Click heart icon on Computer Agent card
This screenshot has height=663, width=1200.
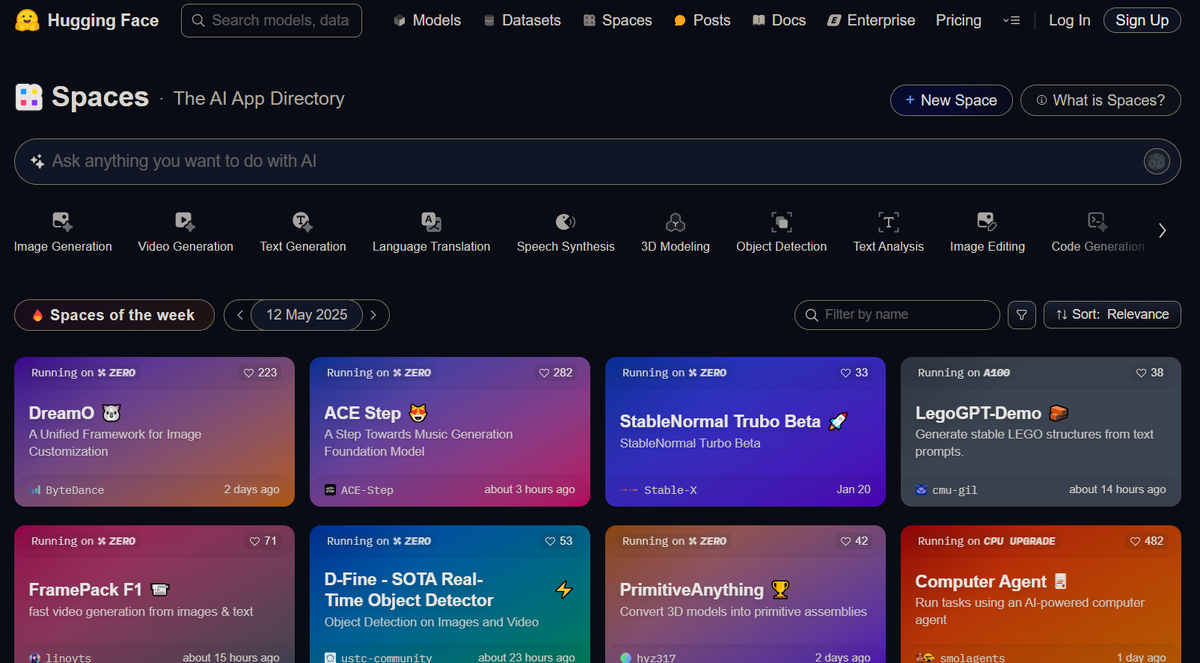click(1135, 541)
